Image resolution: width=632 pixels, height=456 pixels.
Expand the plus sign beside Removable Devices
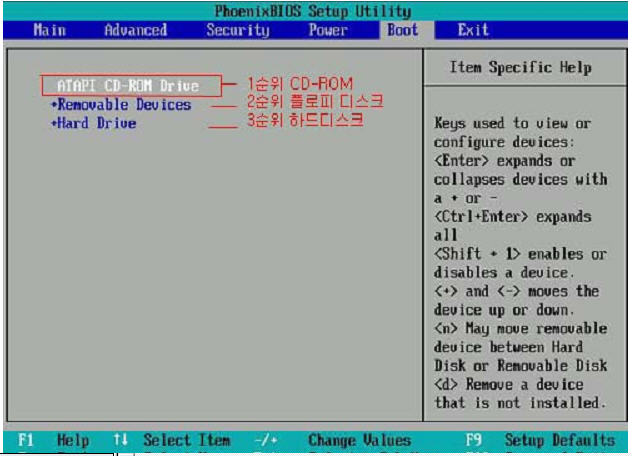[54, 106]
